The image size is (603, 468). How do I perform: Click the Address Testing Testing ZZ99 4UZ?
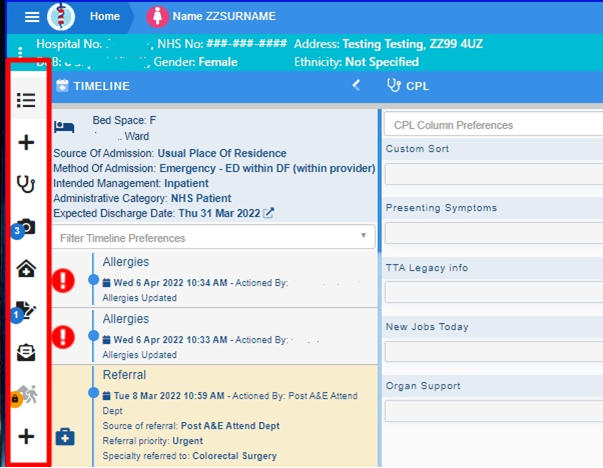[388, 44]
